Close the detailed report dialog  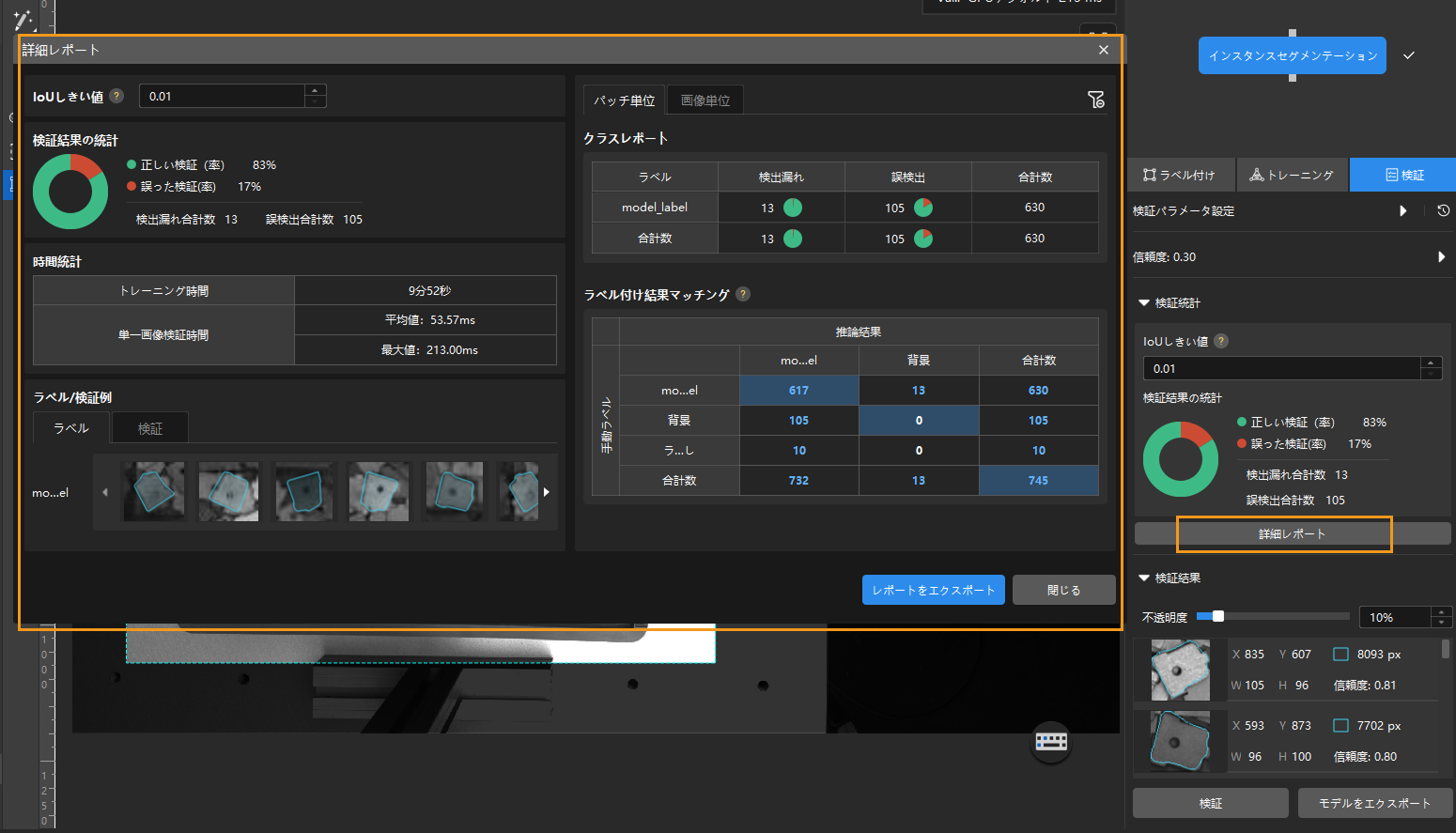[1104, 50]
